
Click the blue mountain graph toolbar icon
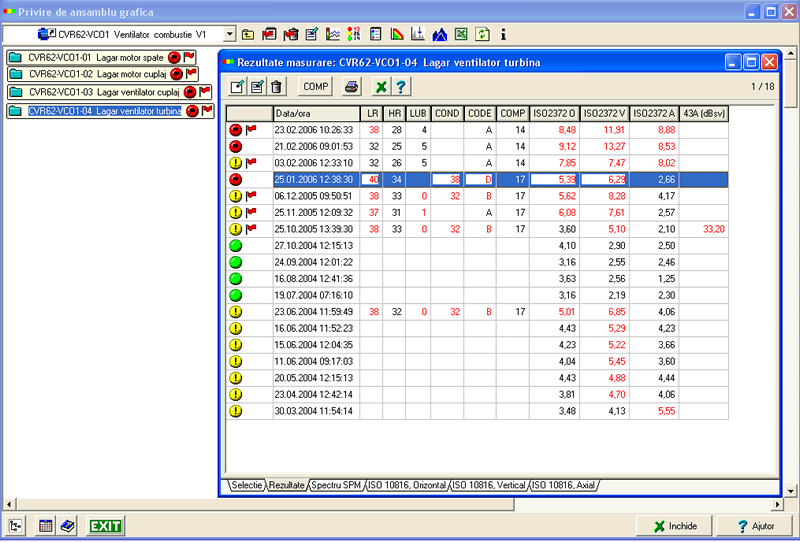pyautogui.click(x=439, y=34)
